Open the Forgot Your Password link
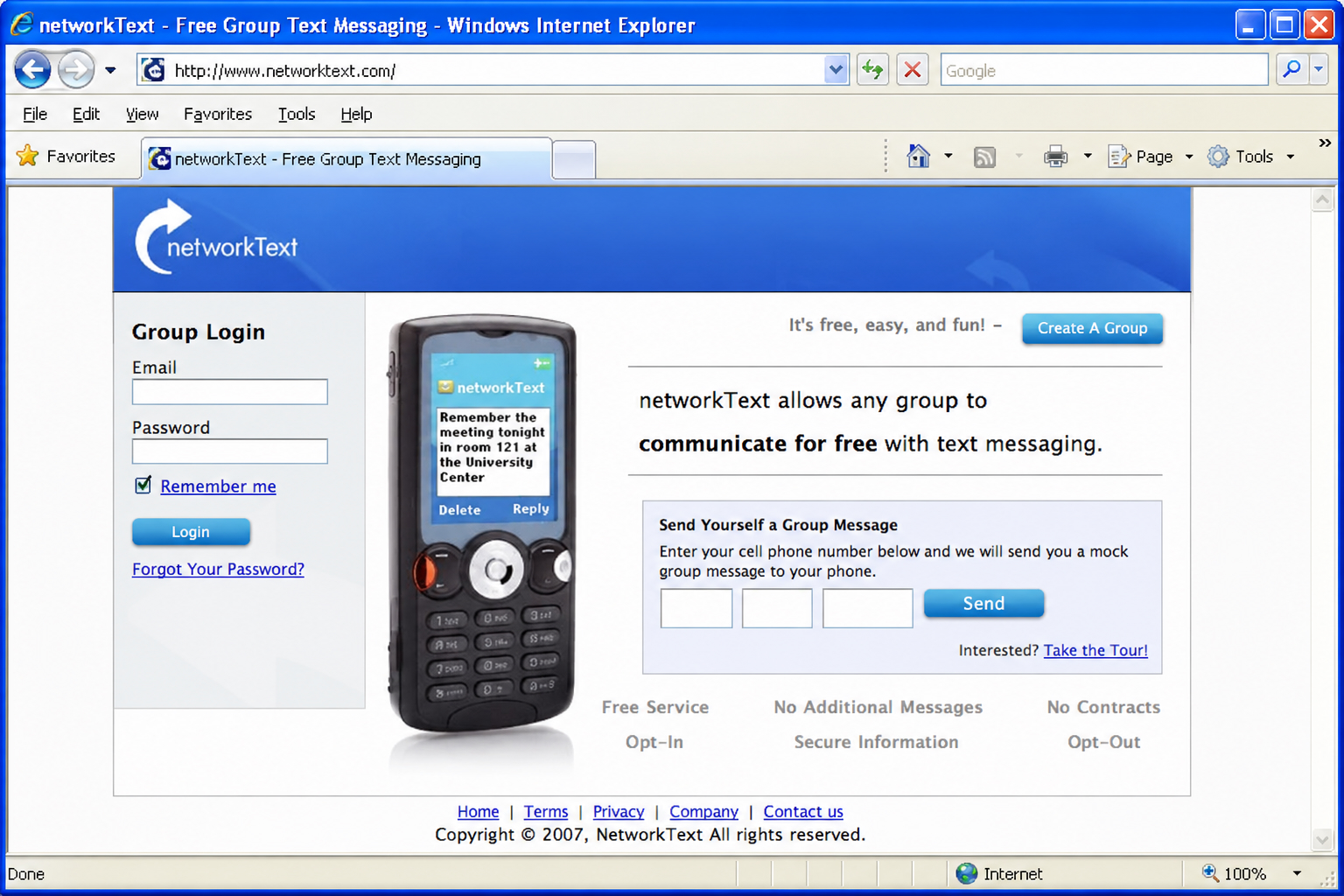1344x896 pixels. coord(218,569)
